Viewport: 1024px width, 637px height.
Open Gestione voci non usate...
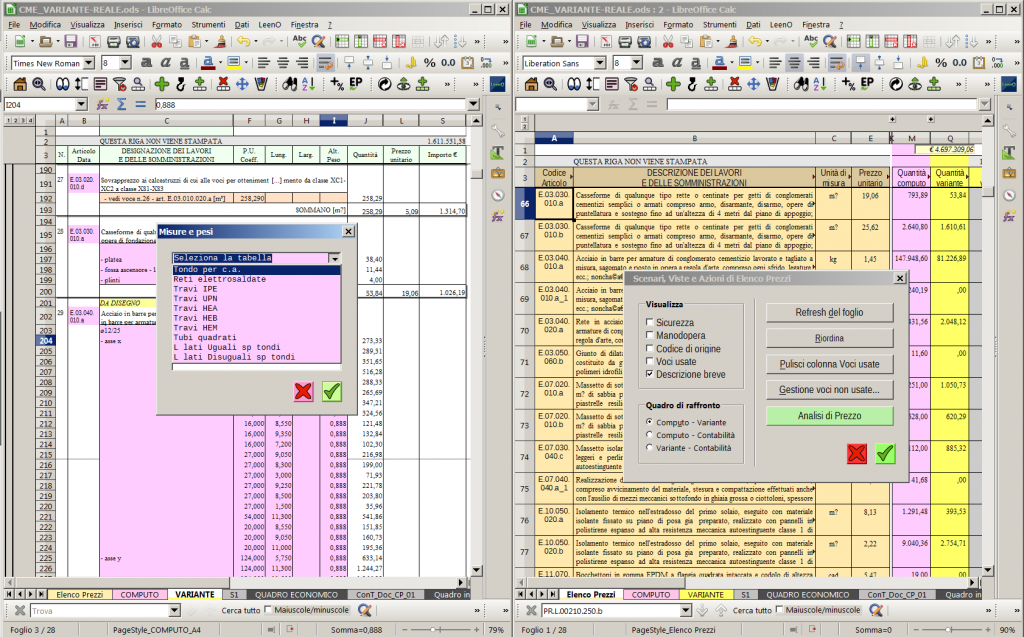tap(829, 390)
